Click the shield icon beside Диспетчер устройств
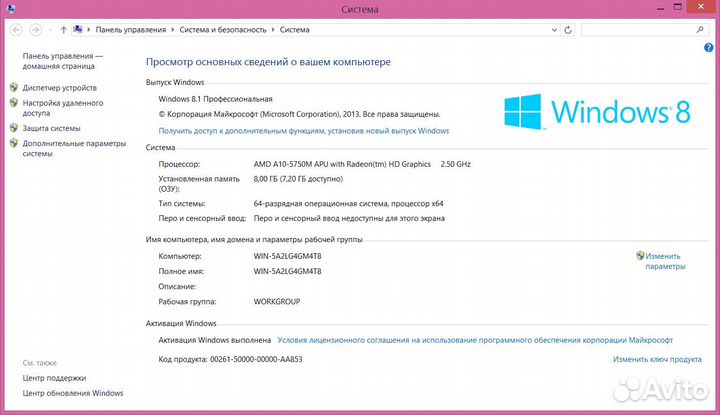 pyautogui.click(x=14, y=87)
